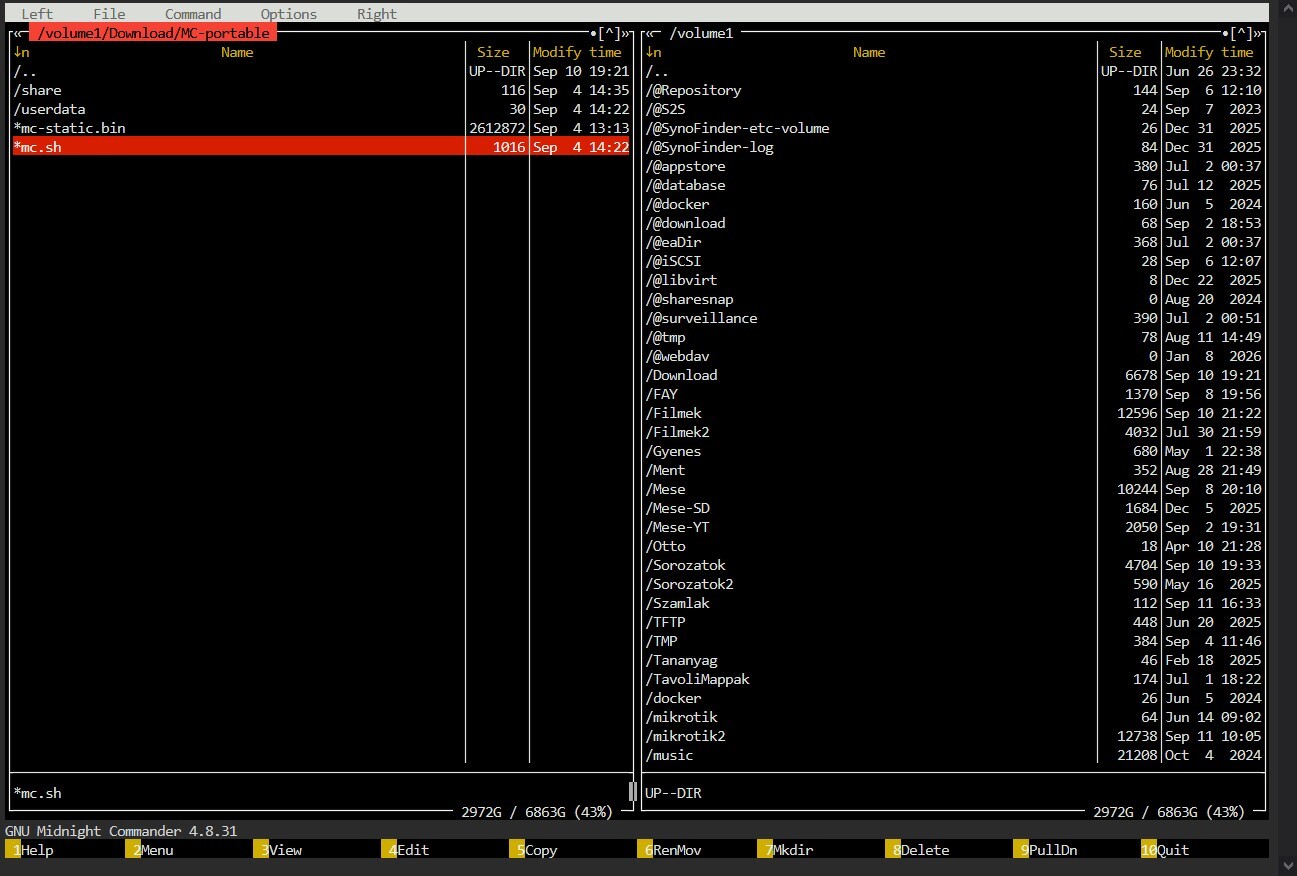Toggle right panel listing mode [^] indicator
This screenshot has width=1297, height=876.
point(1242,33)
